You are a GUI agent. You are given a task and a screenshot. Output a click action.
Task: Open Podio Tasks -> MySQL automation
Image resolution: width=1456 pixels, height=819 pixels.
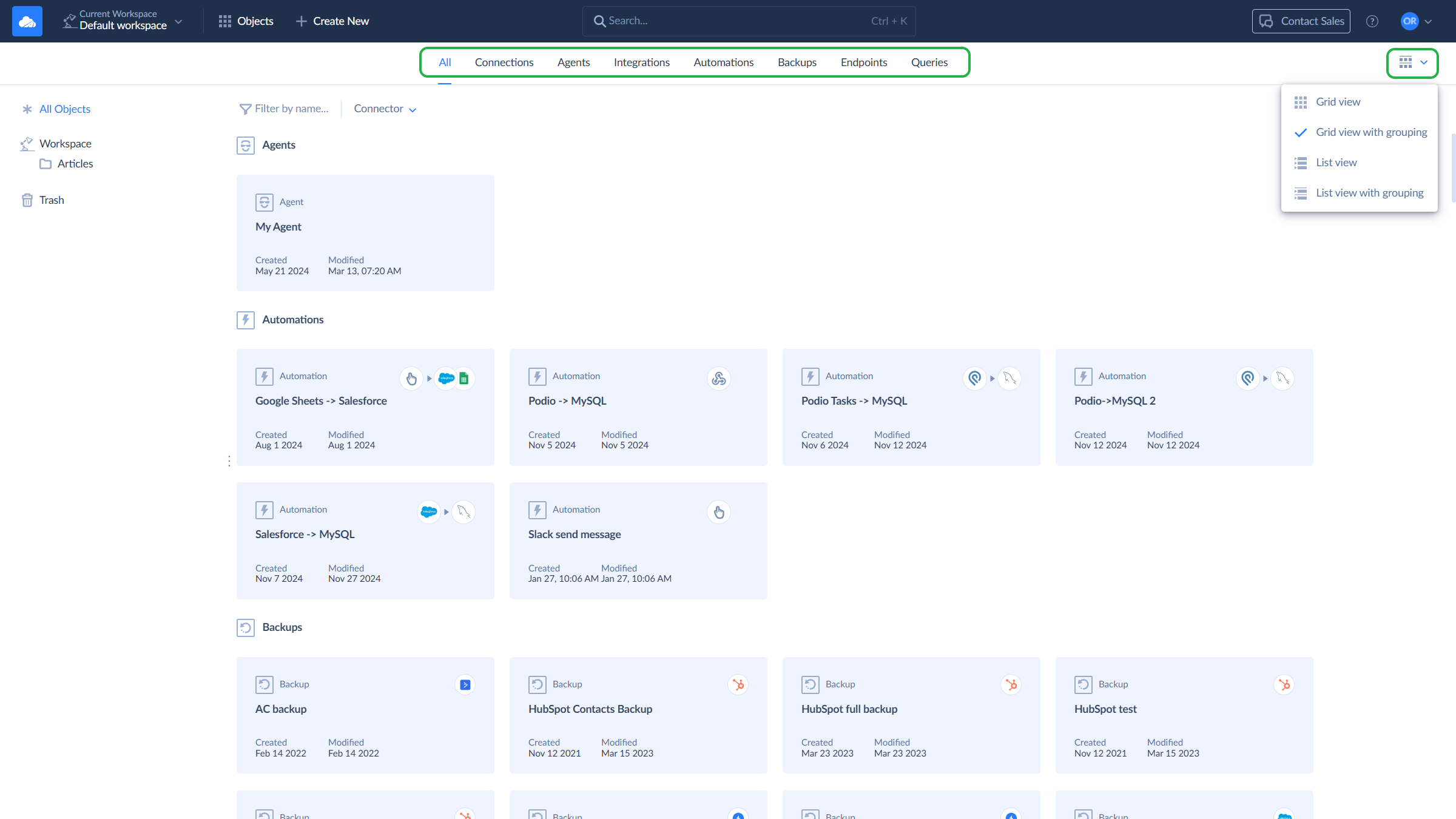pyautogui.click(x=911, y=407)
